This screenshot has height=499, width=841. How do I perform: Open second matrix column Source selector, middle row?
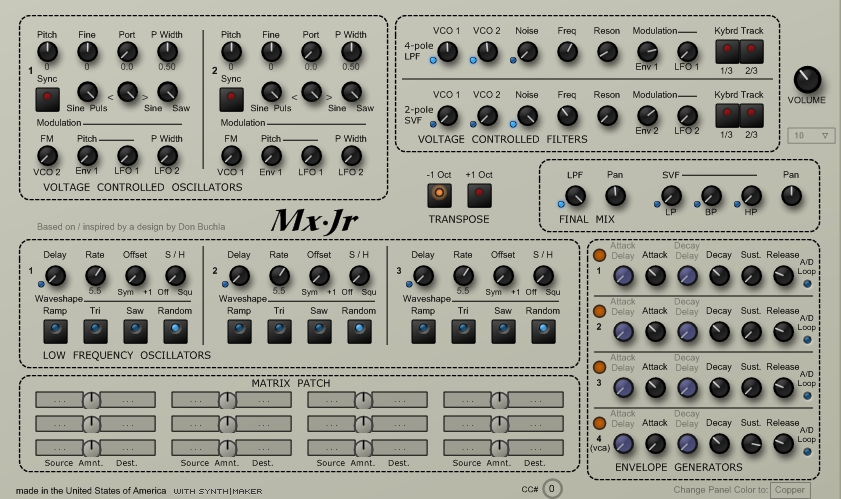(x=196, y=424)
